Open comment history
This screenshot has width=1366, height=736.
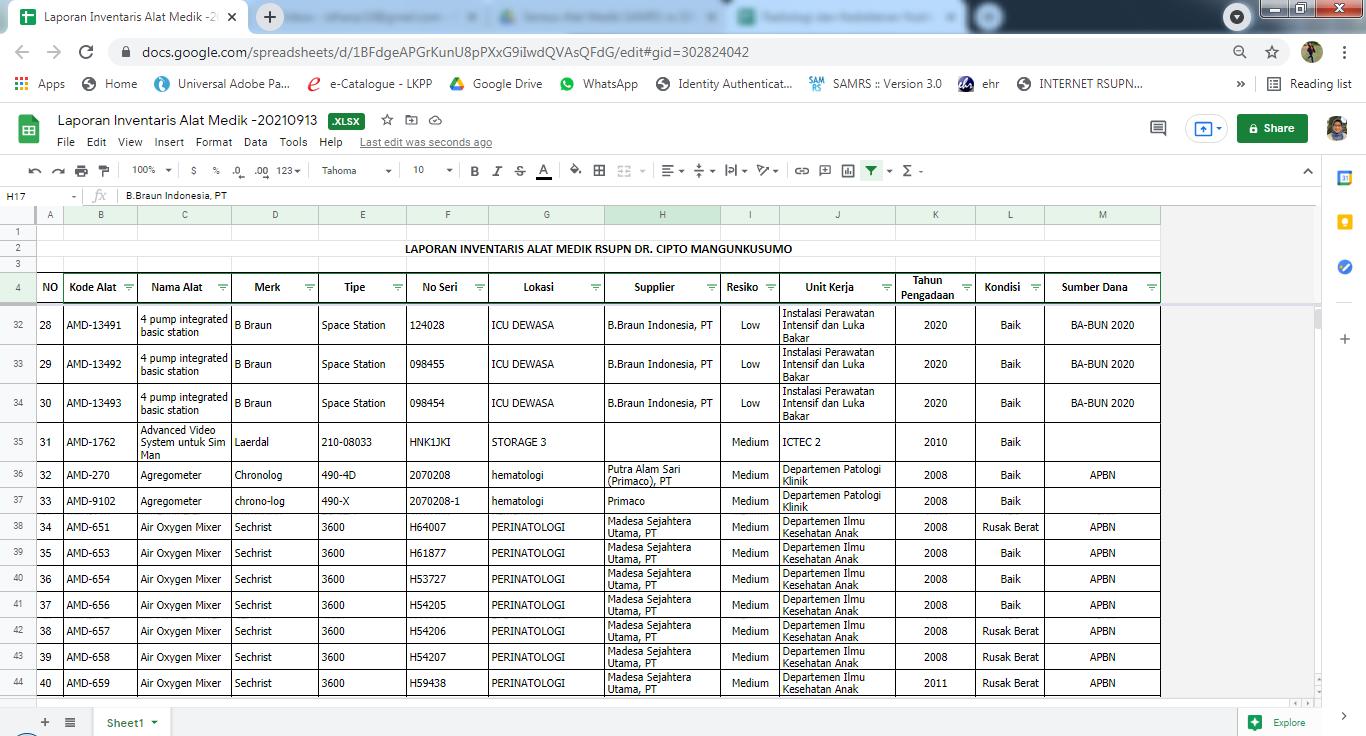tap(1158, 128)
